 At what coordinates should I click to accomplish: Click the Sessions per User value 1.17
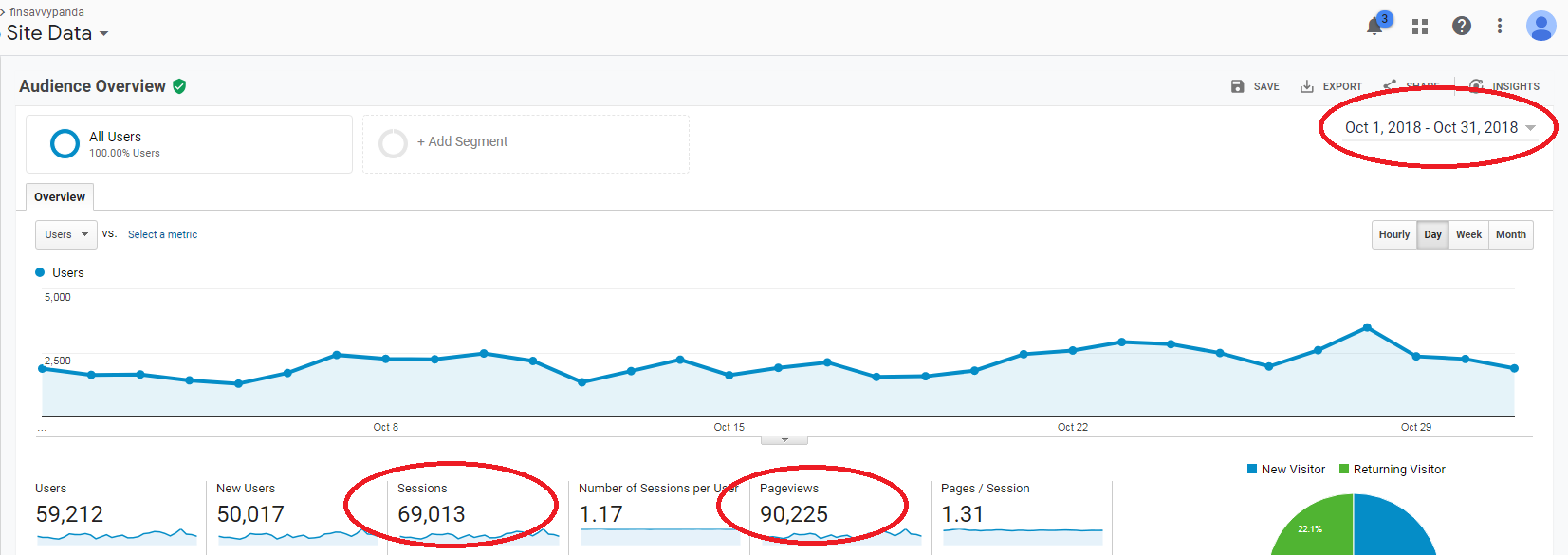600,514
